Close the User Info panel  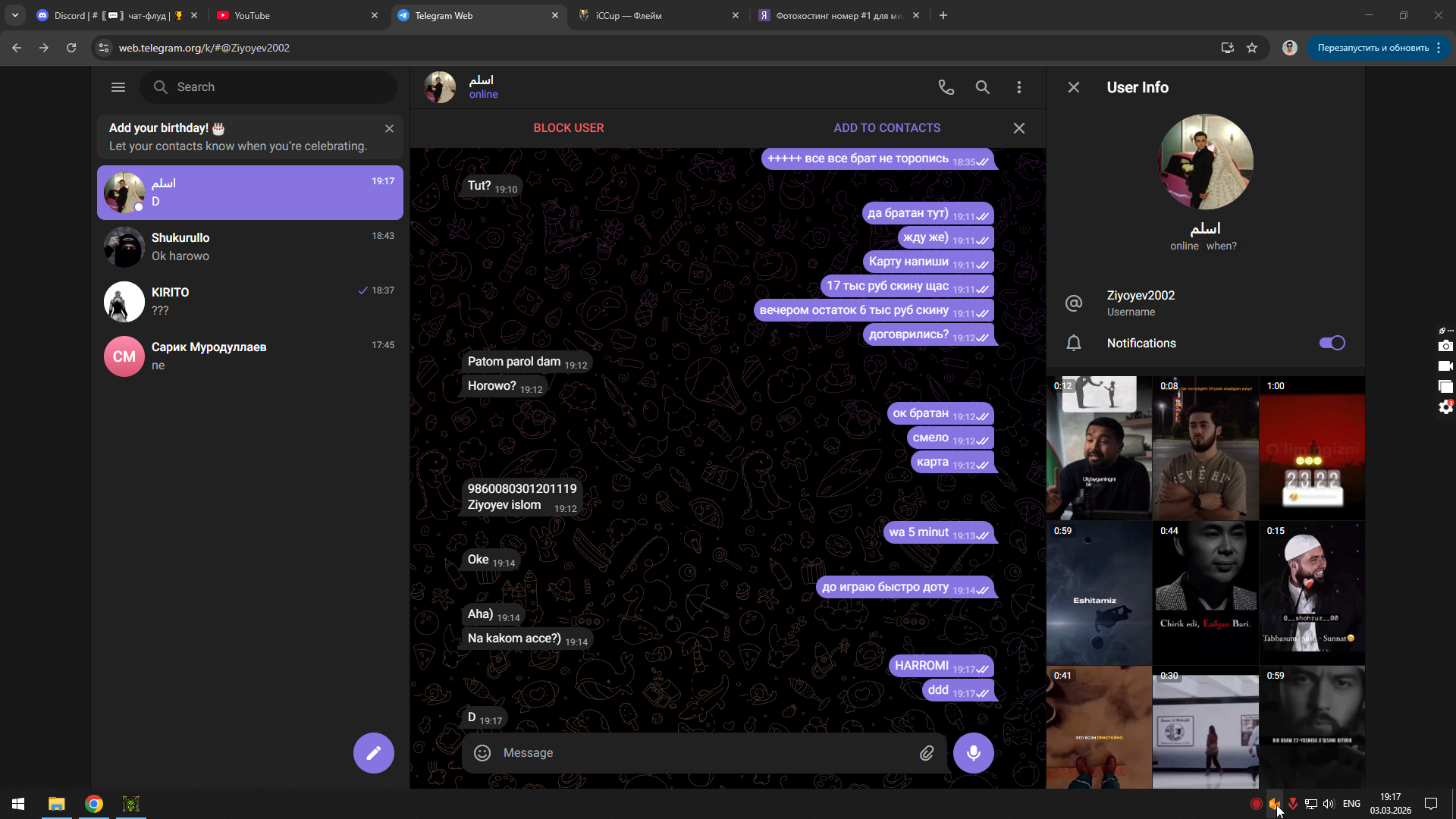pos(1073,87)
